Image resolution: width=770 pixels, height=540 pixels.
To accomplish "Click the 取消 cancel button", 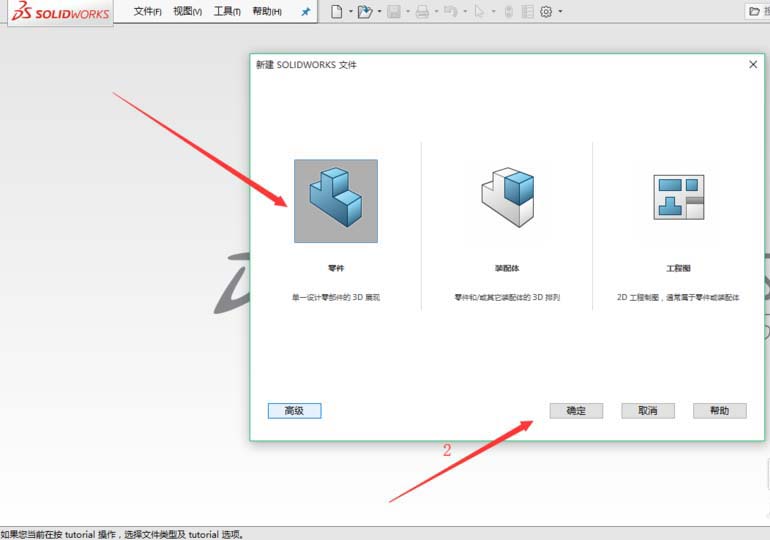I will click(648, 411).
